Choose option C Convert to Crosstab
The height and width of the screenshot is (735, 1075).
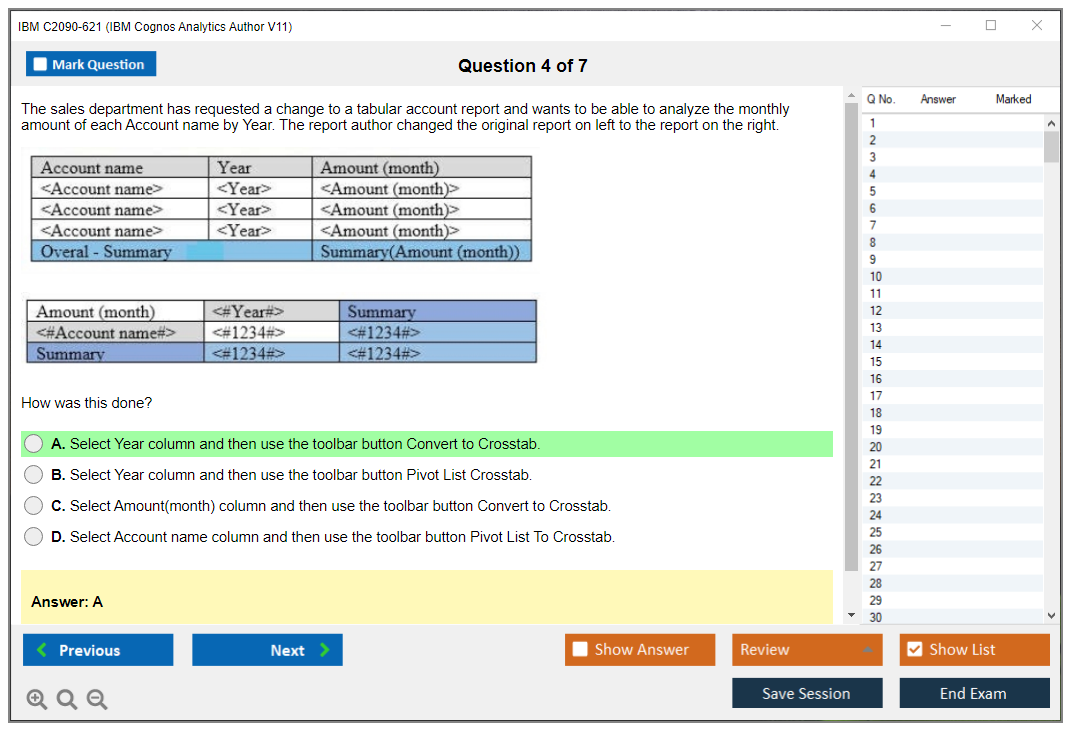34,506
